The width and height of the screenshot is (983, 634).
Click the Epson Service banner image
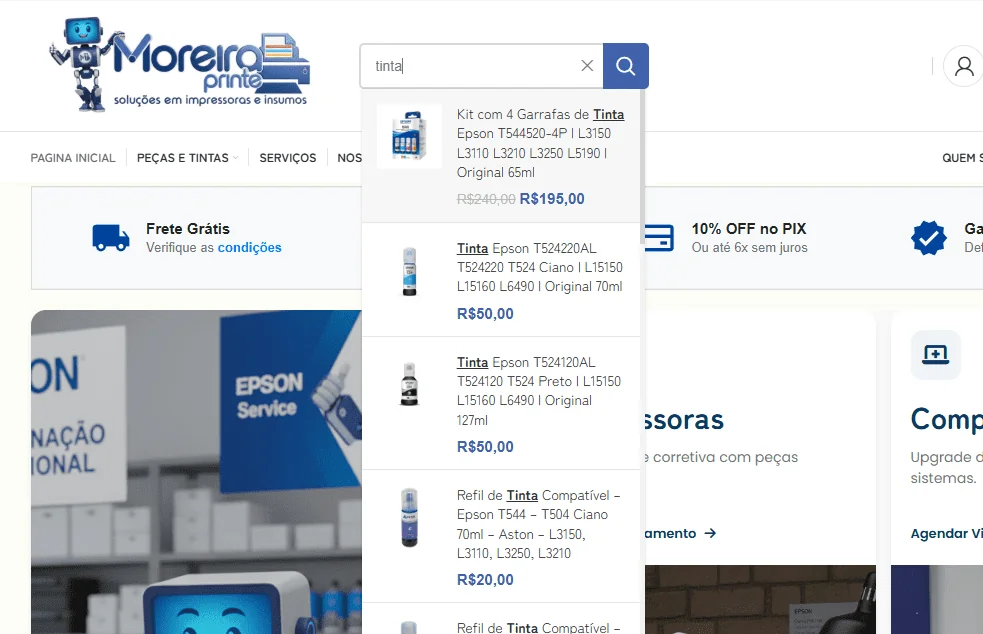tap(196, 472)
